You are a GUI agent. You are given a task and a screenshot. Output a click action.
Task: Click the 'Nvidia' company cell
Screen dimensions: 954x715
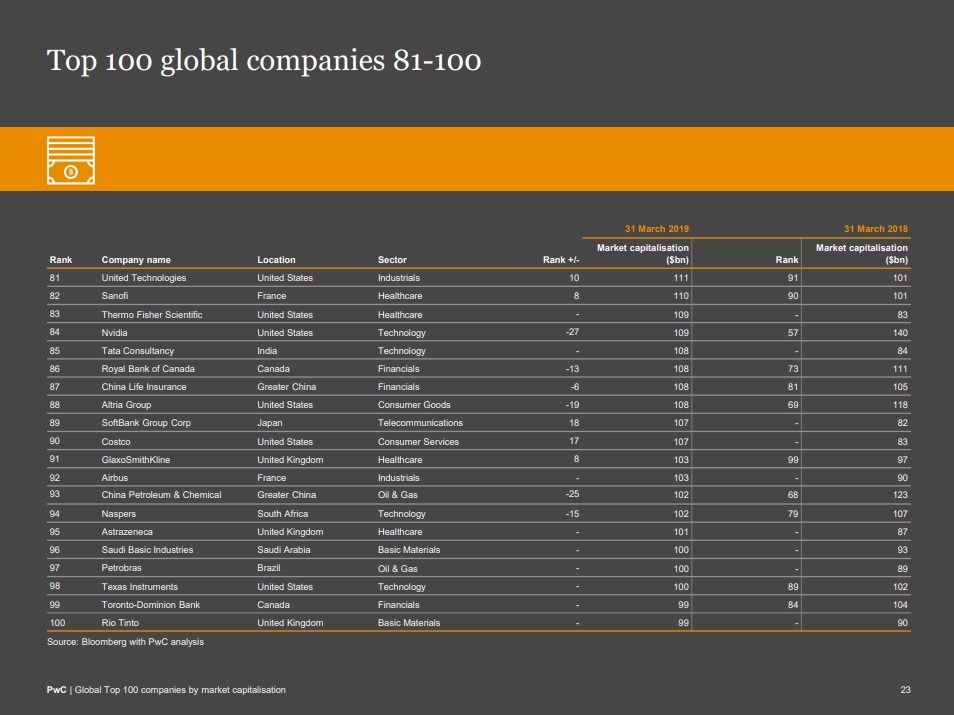tap(114, 333)
